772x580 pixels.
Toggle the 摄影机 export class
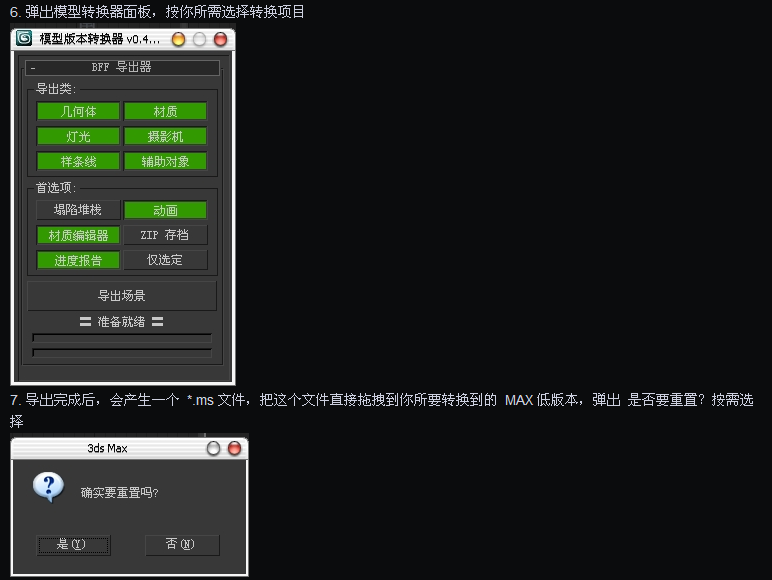tap(165, 136)
